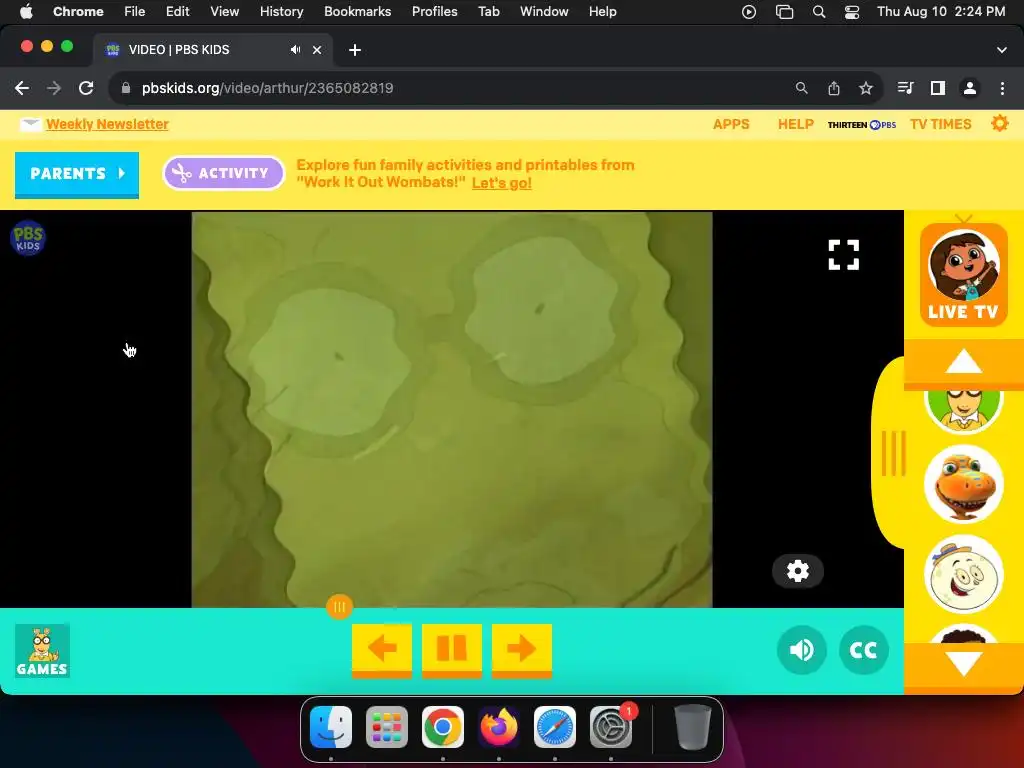The height and width of the screenshot is (768, 1024).
Task: Open the Profiles menu
Action: (434, 12)
